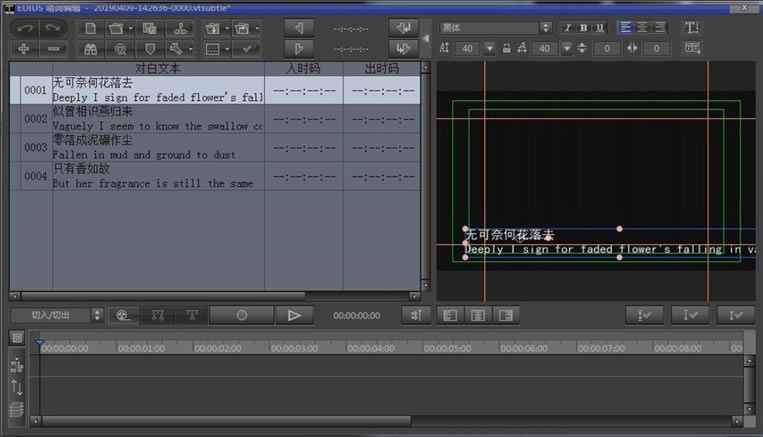Click the import folder icon with down arrow
Image resolution: width=763 pixels, height=437 pixels.
[x=213, y=29]
